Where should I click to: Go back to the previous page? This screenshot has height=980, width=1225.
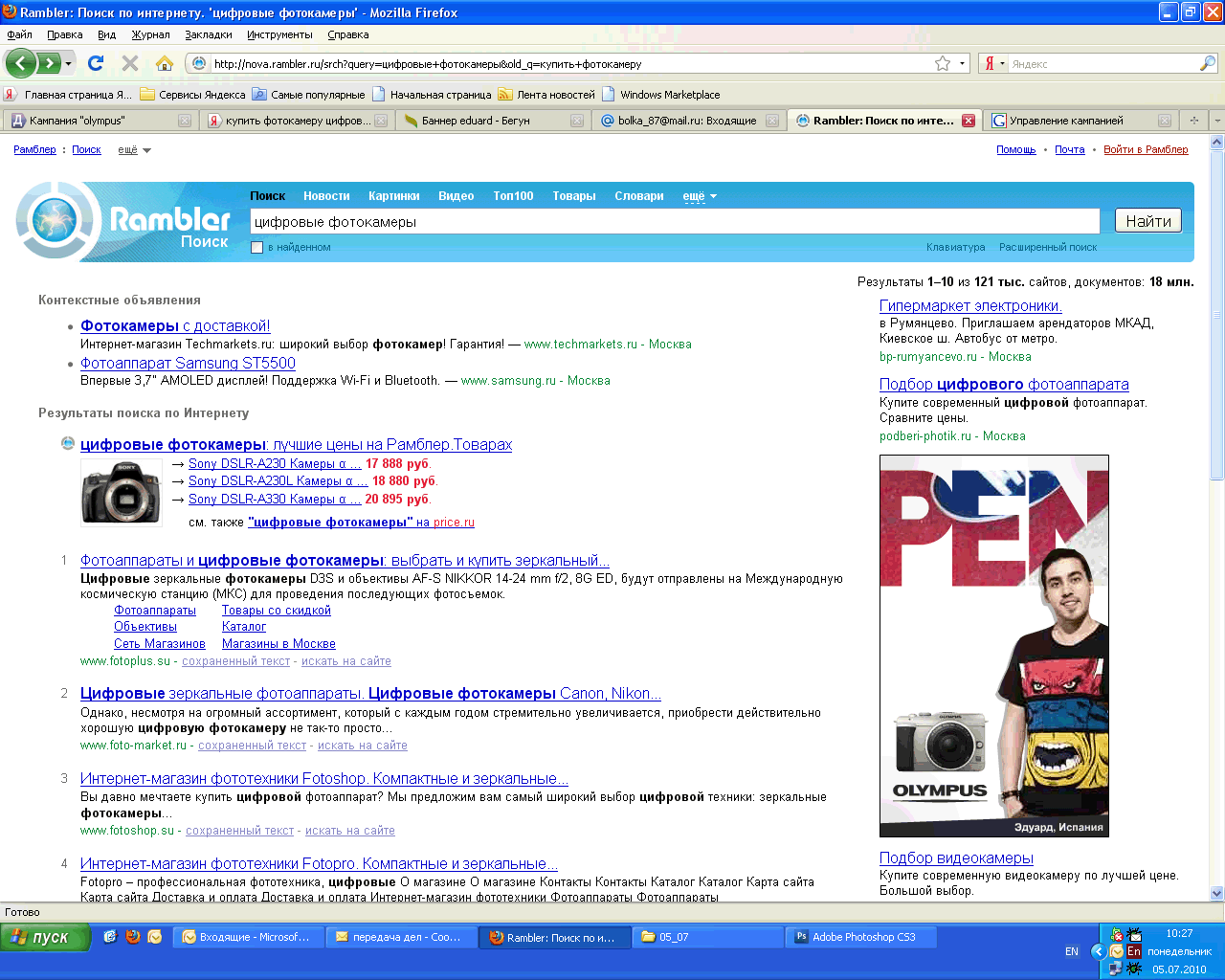click(x=20, y=63)
